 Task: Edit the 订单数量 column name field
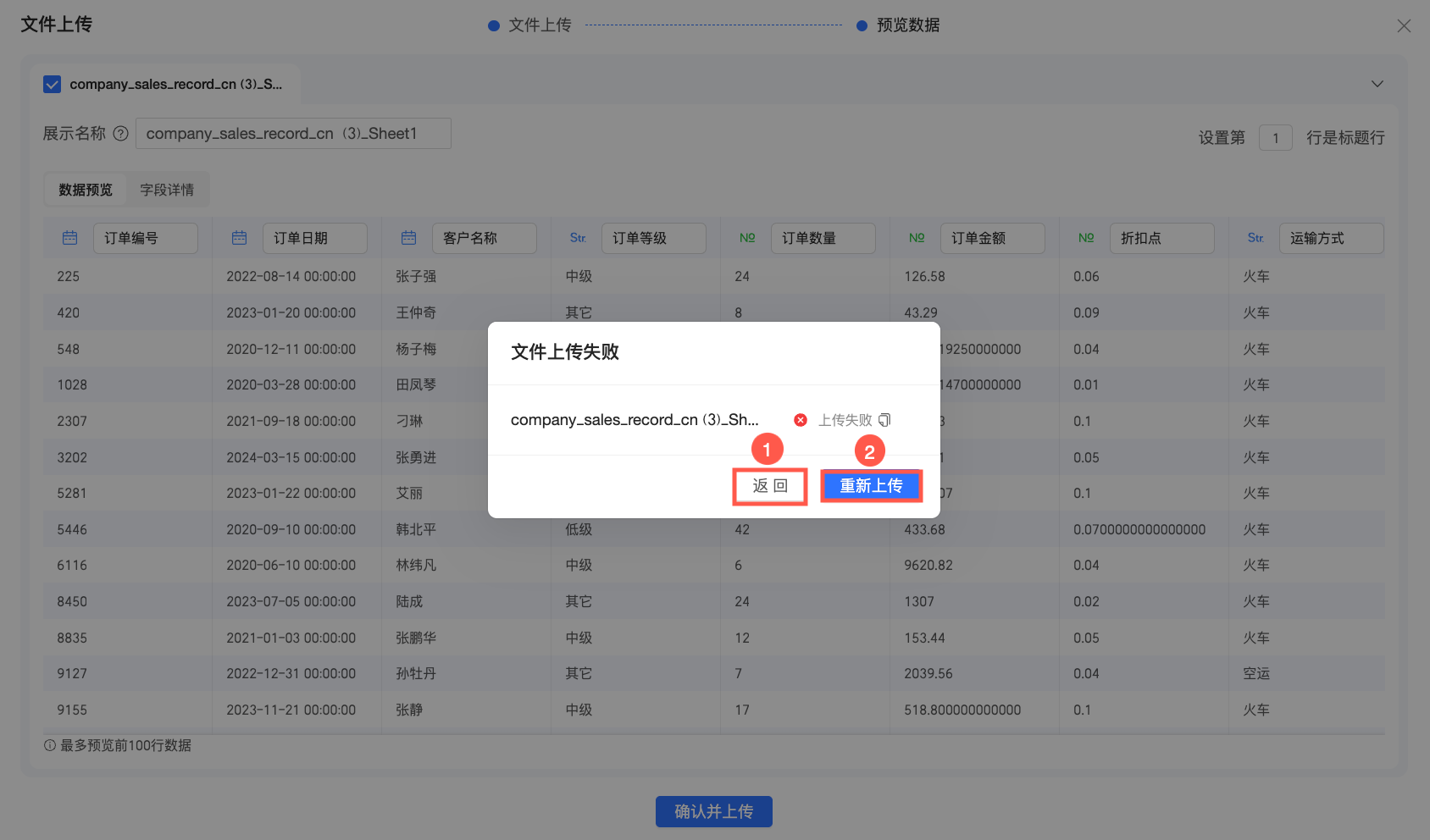(823, 238)
